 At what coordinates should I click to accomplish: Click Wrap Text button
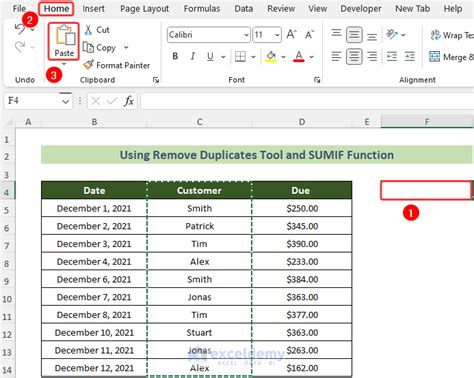pyautogui.click(x=452, y=35)
